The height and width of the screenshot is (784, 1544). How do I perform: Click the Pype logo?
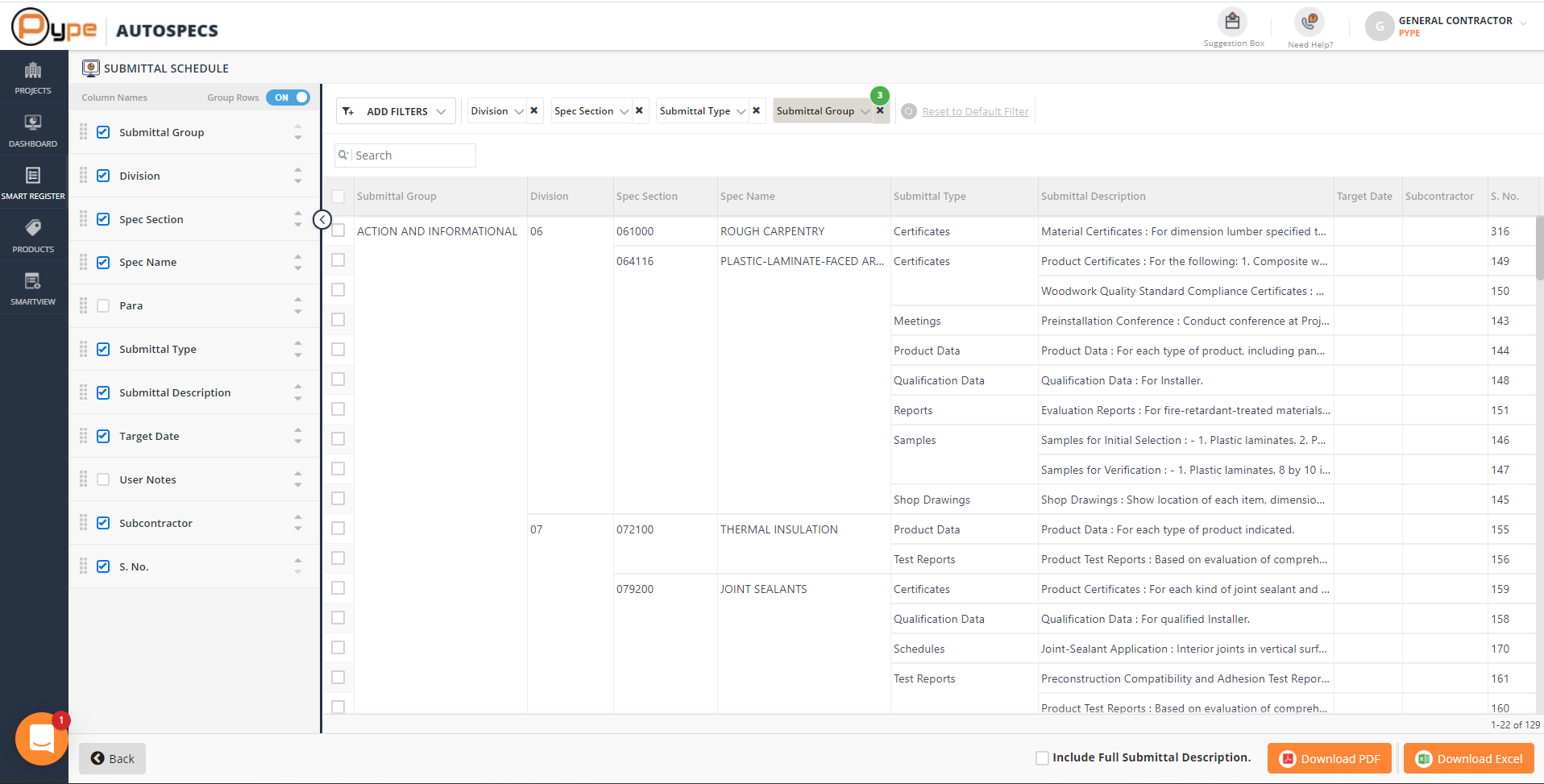[54, 27]
